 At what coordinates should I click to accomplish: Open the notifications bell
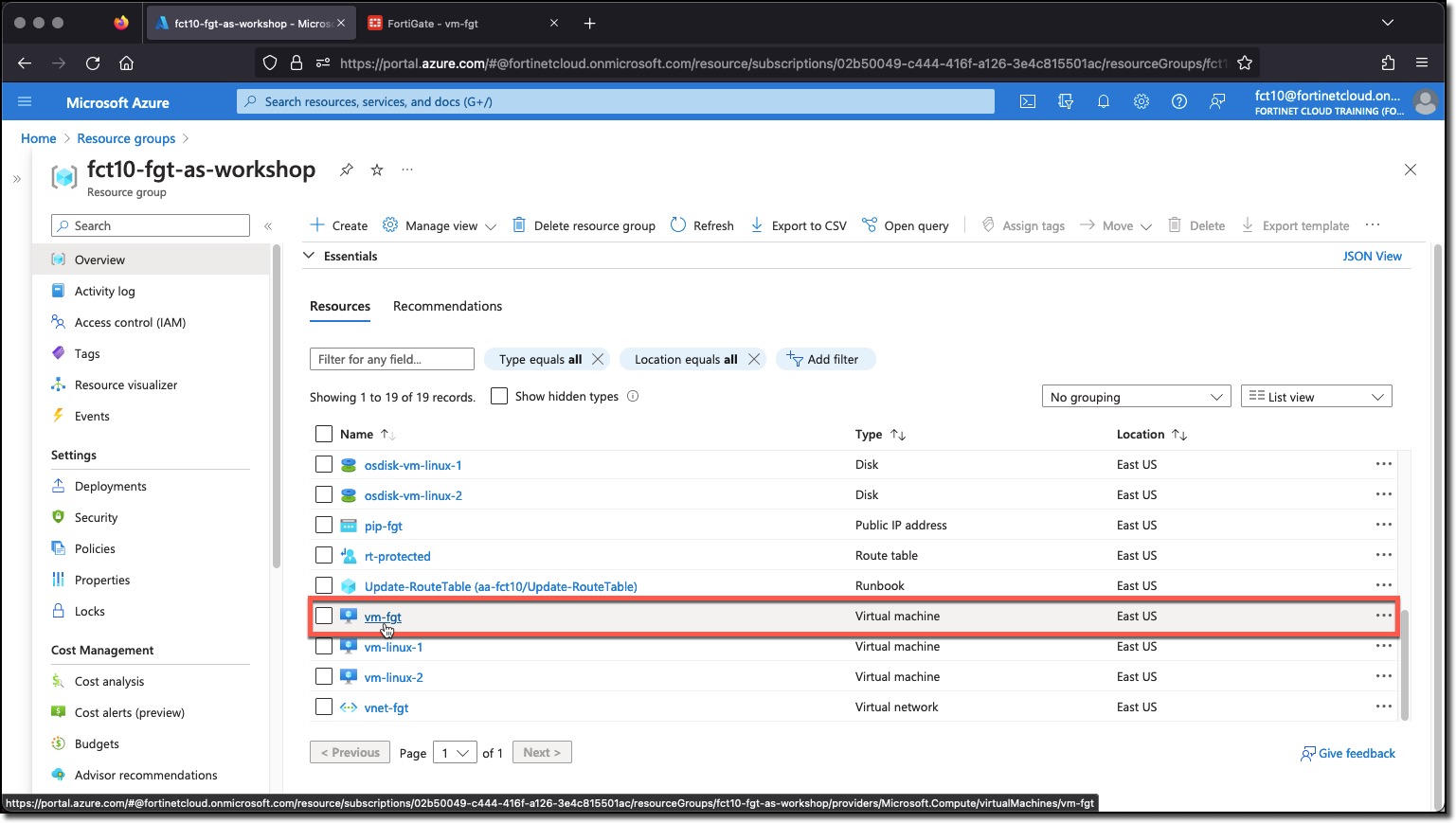pos(1104,101)
